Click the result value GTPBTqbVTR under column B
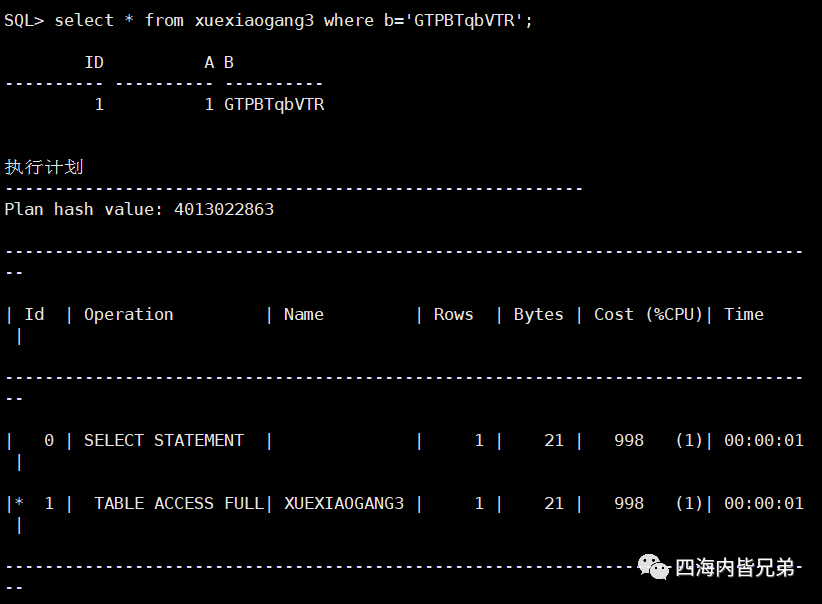The height and width of the screenshot is (604, 822). click(274, 105)
